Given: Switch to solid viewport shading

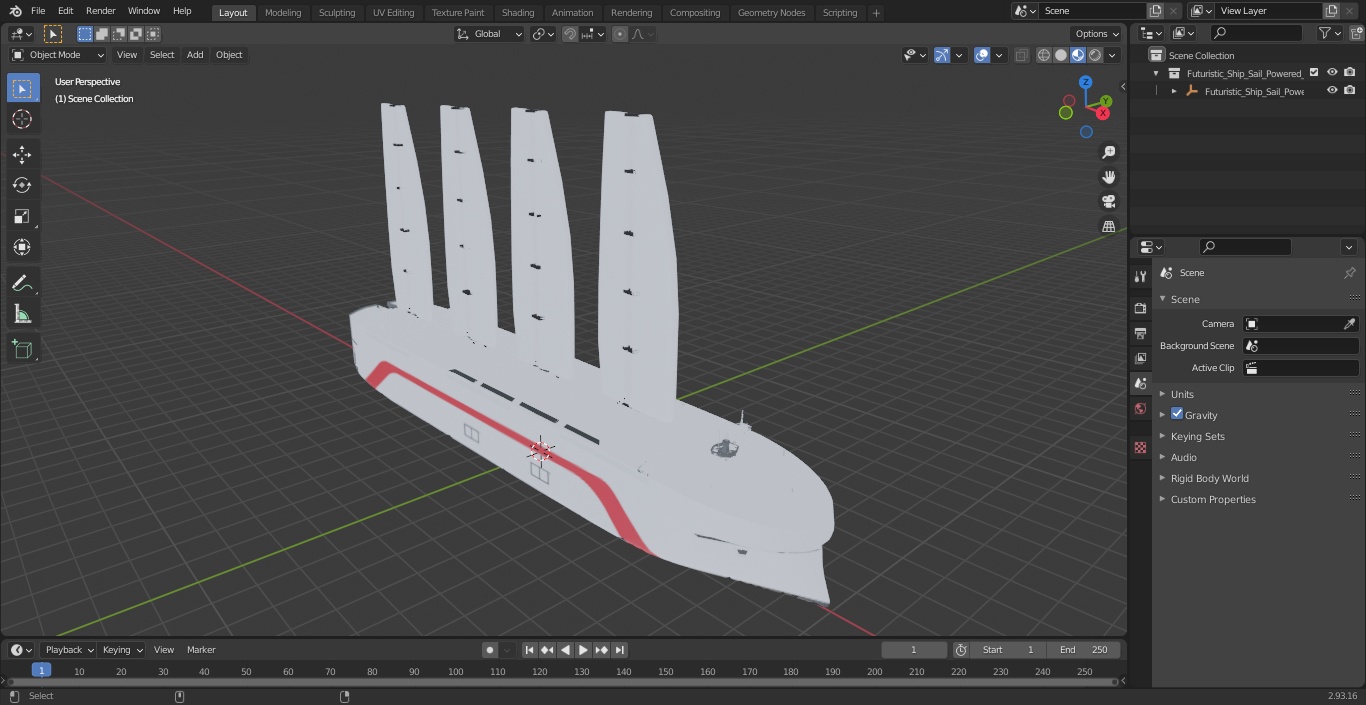Looking at the screenshot, I should click(1061, 56).
